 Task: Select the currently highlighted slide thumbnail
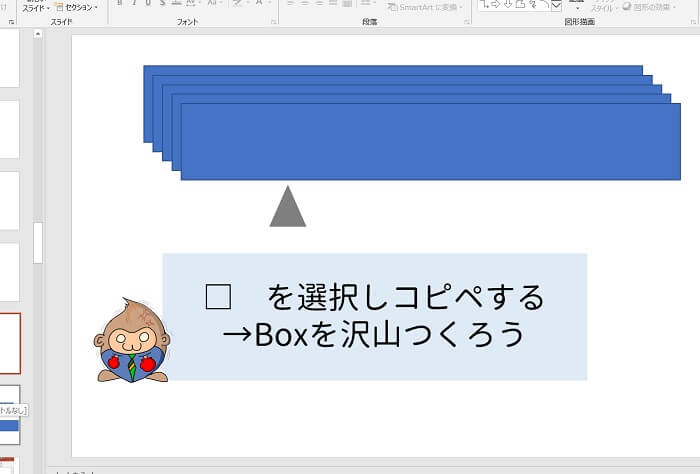pos(9,342)
